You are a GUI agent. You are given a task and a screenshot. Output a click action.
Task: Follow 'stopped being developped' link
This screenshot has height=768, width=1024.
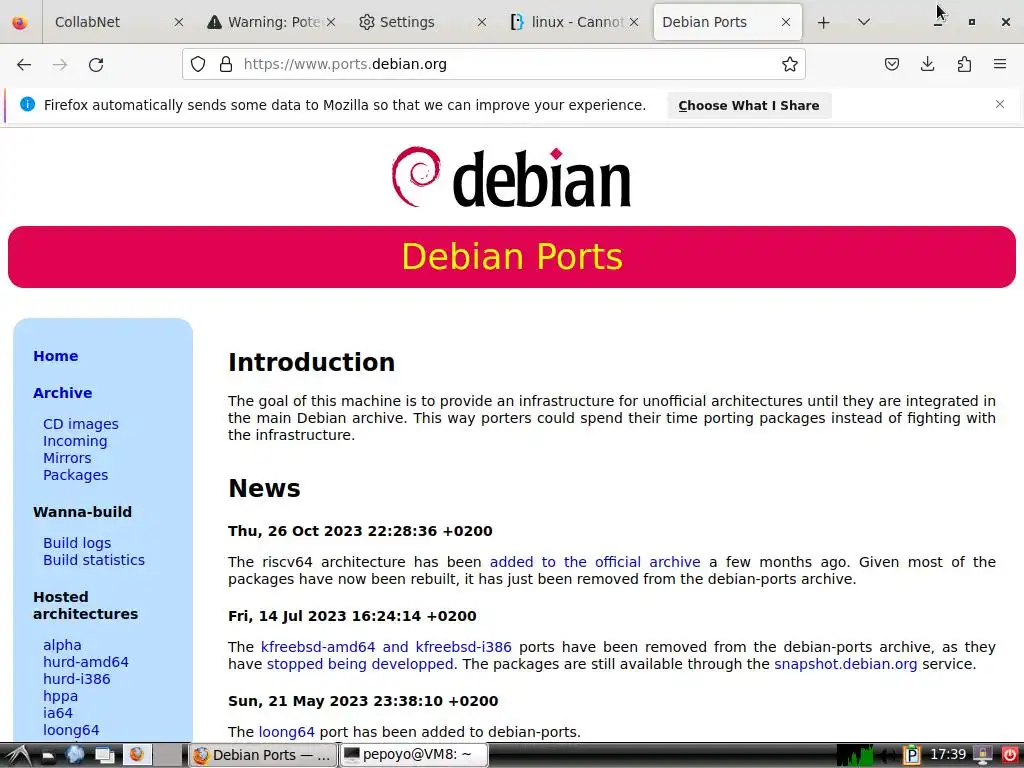[x=360, y=664]
